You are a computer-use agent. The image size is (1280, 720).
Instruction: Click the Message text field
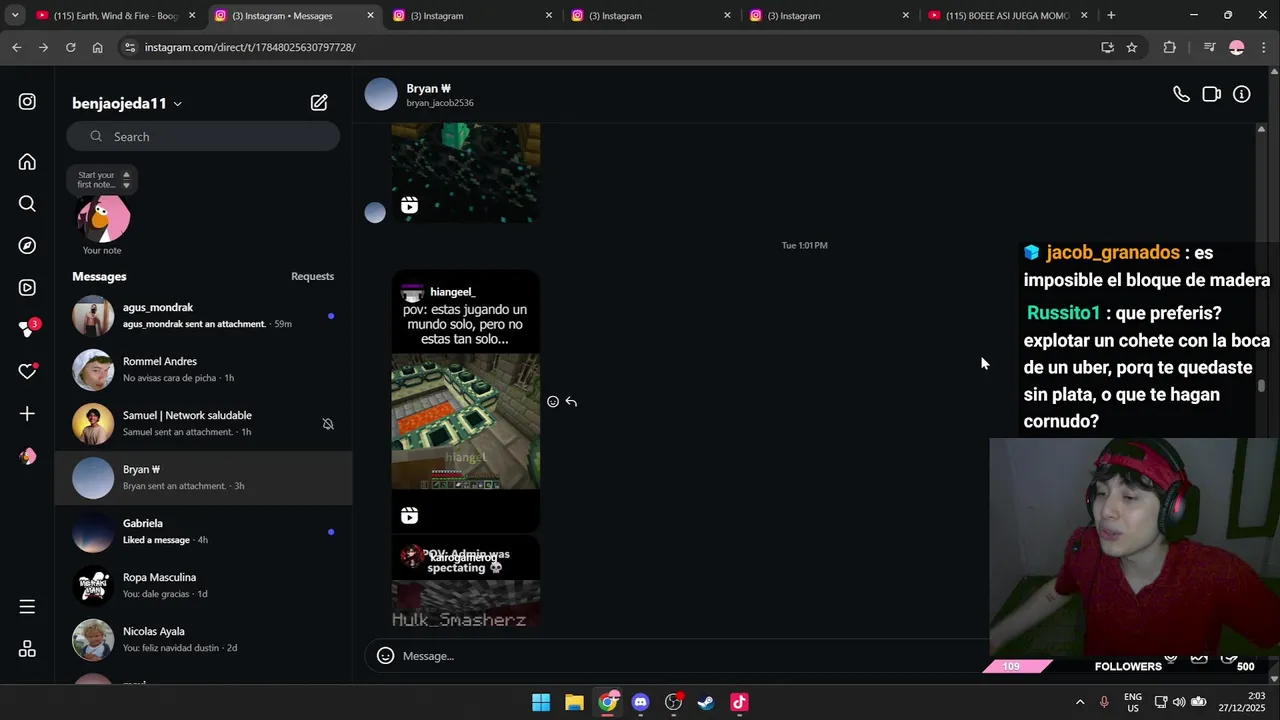coord(690,656)
